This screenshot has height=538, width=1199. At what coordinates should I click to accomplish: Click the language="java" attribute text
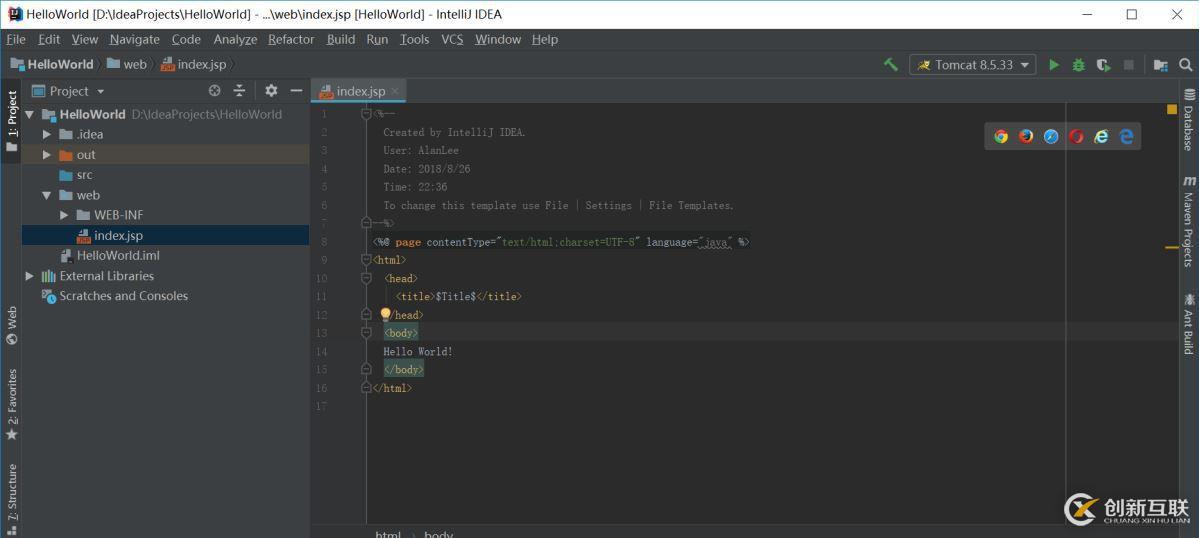690,241
